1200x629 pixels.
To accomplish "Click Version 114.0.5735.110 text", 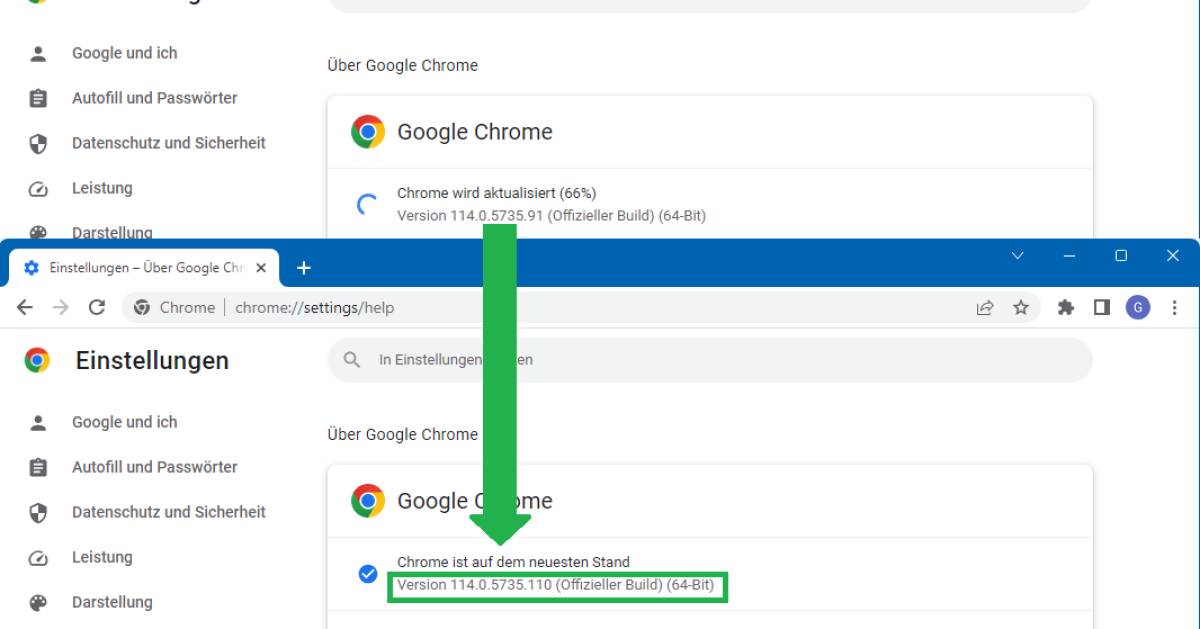I will (556, 585).
